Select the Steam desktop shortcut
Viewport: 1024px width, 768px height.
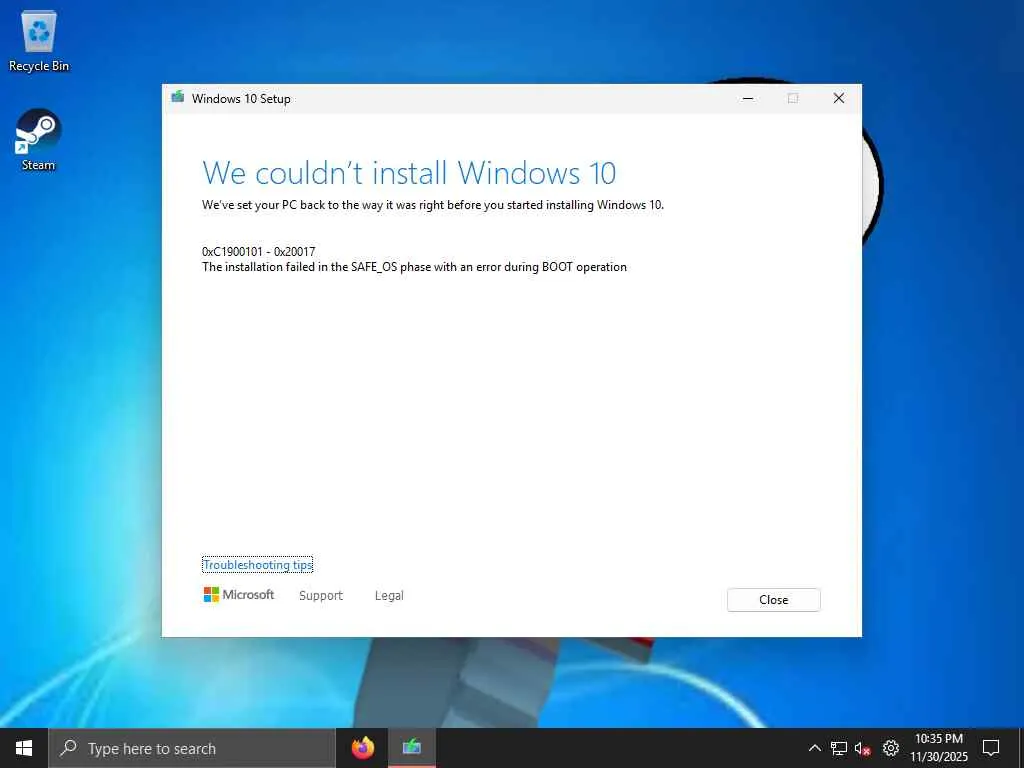(x=39, y=140)
